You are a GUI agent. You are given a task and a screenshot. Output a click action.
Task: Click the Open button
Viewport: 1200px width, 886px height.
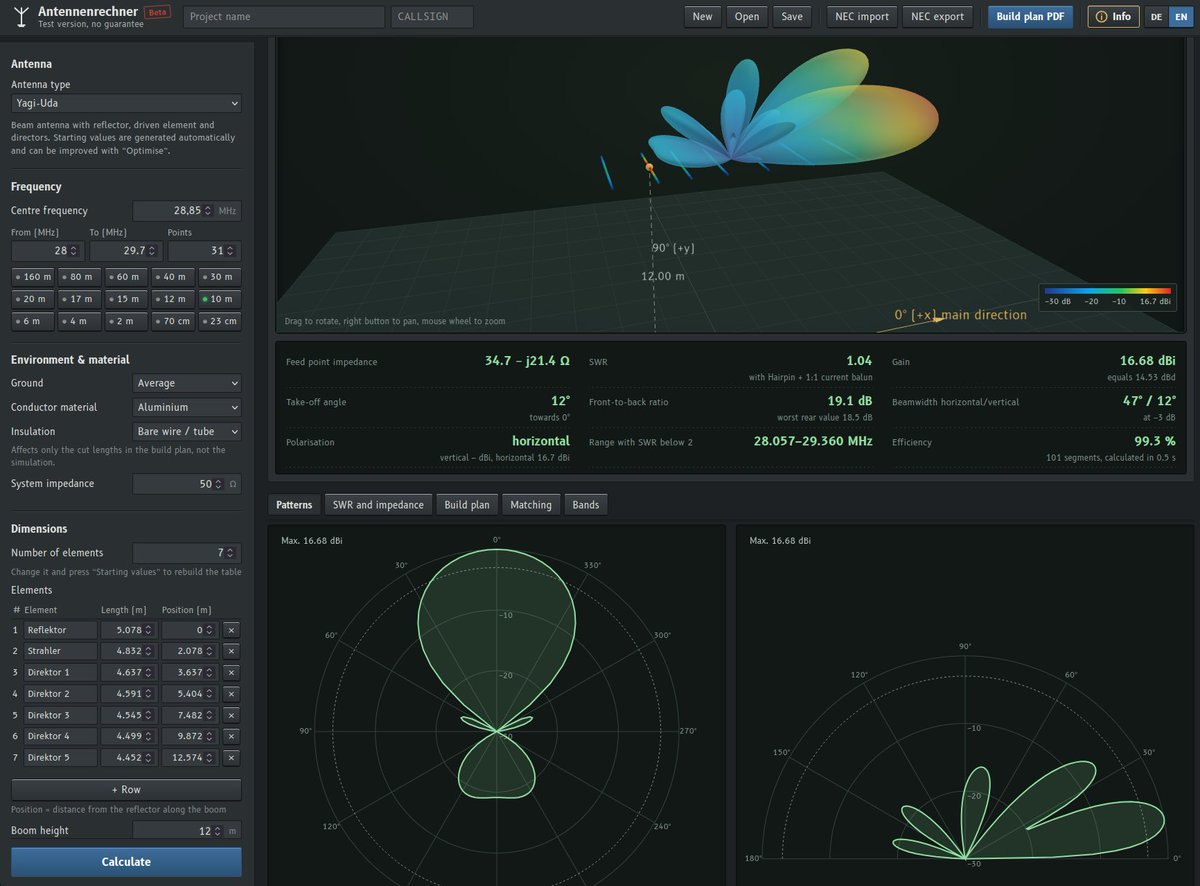747,17
